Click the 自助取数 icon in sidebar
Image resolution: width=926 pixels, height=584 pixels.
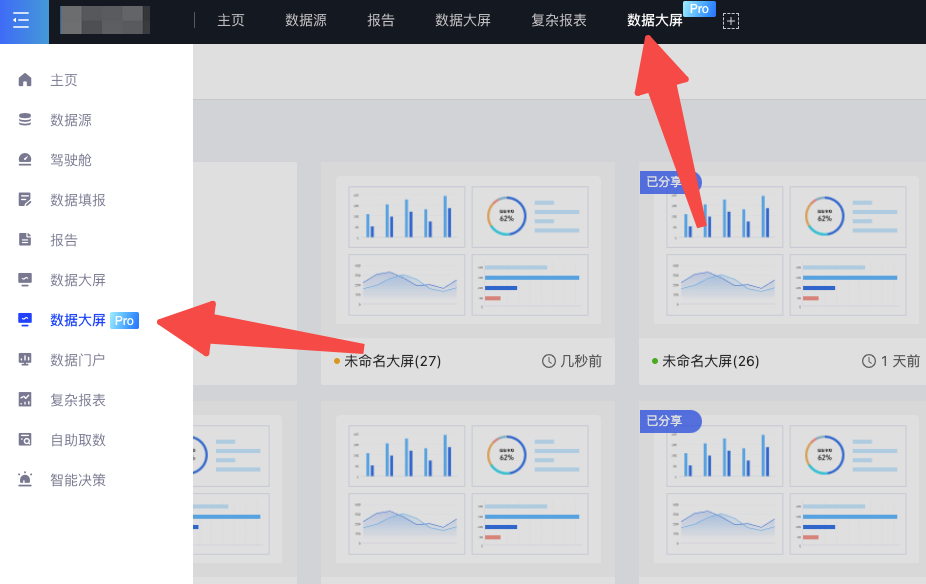[25, 440]
